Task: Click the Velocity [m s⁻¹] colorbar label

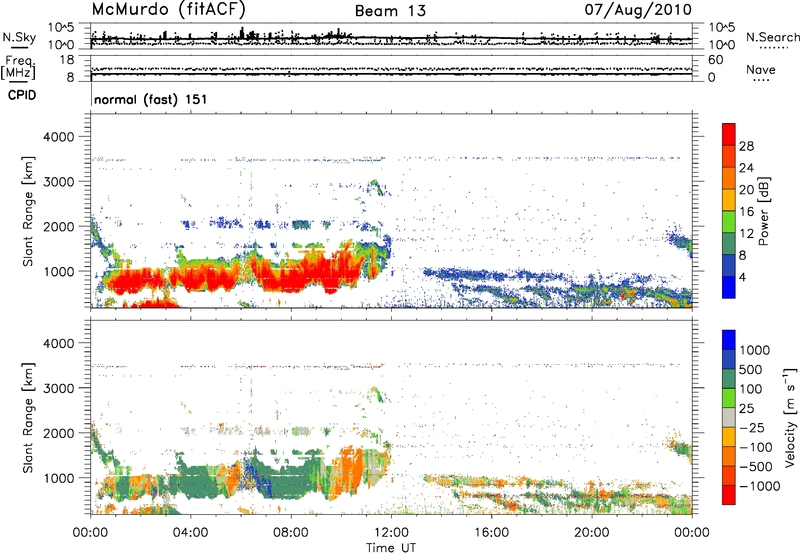Action: tap(790, 417)
